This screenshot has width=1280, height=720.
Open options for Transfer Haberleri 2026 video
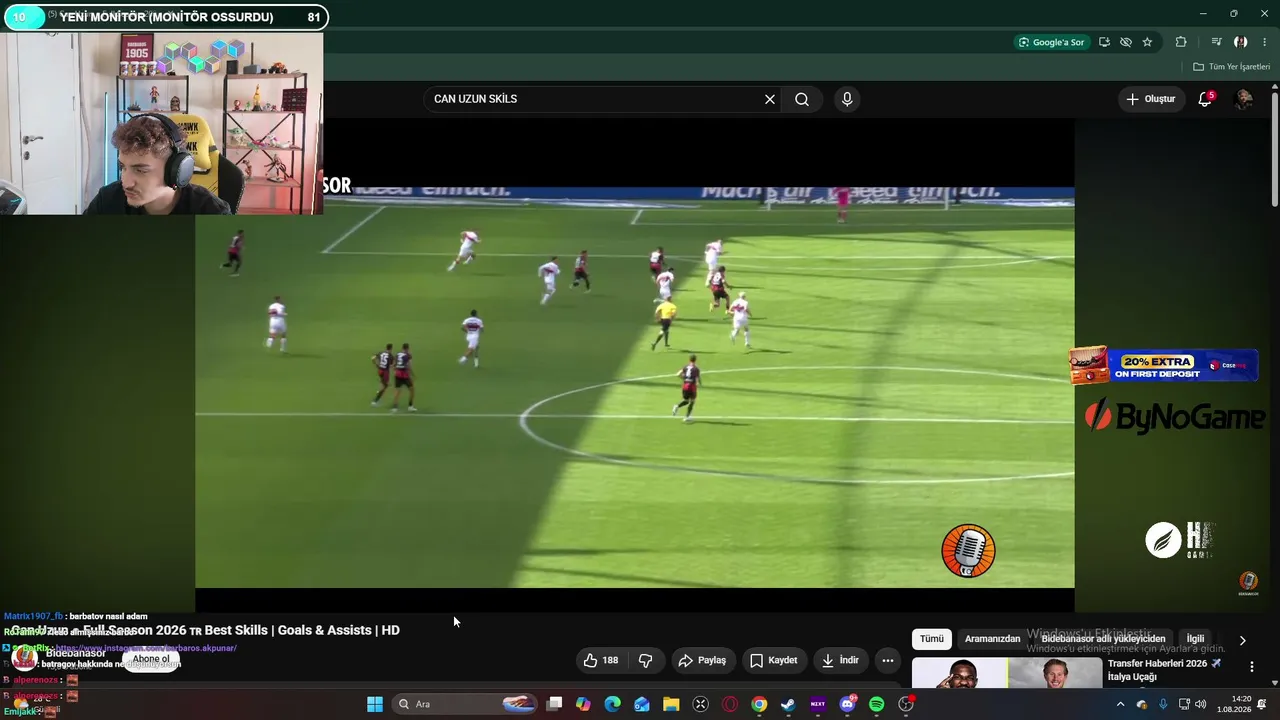point(1251,667)
